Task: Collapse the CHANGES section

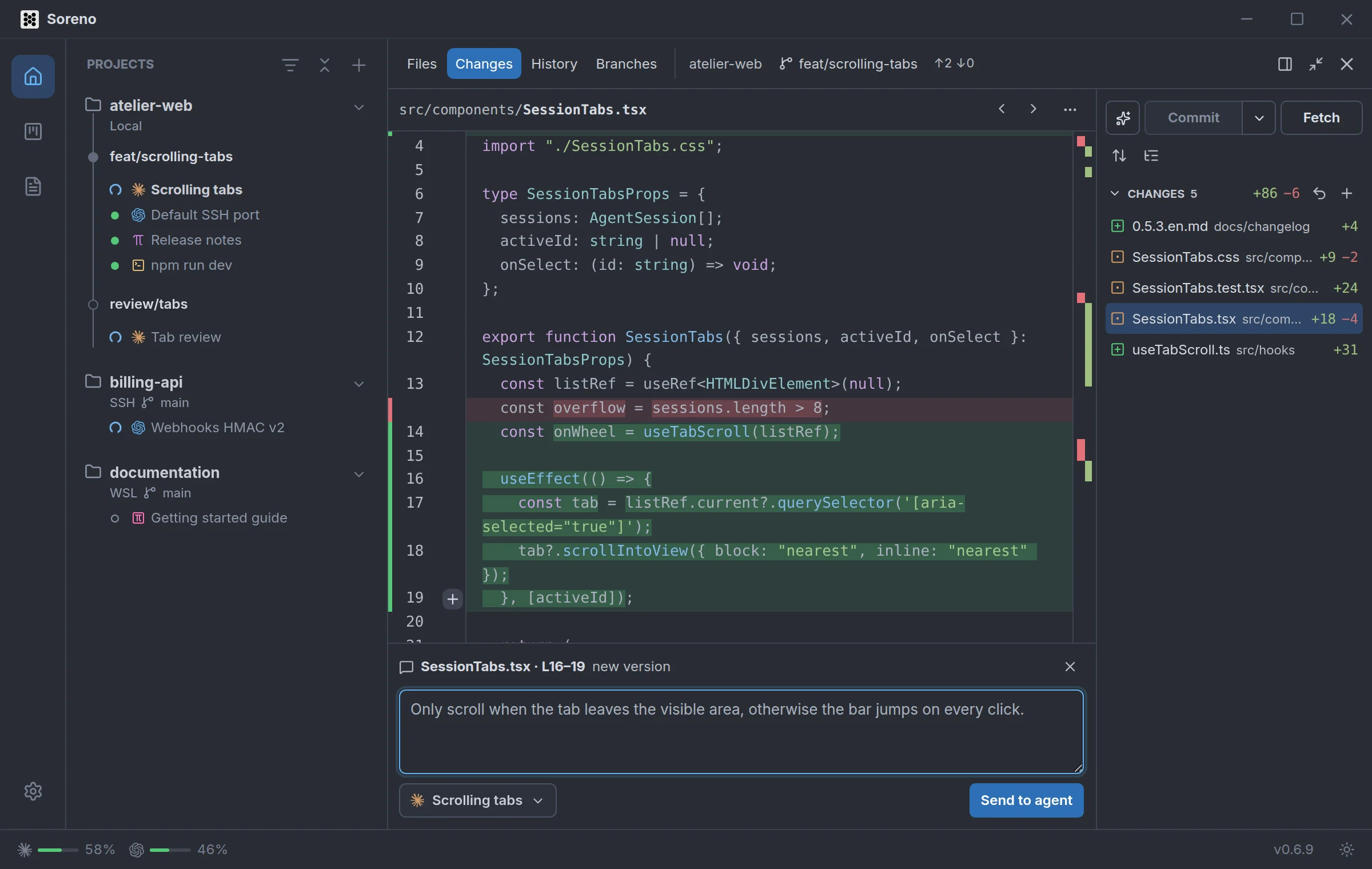Action: 1115,193
